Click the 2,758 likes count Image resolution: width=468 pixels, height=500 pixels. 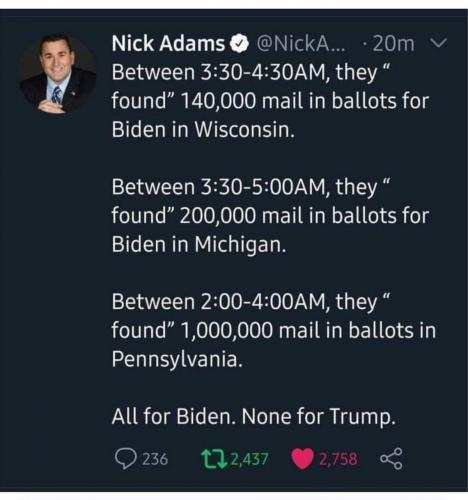click(338, 459)
